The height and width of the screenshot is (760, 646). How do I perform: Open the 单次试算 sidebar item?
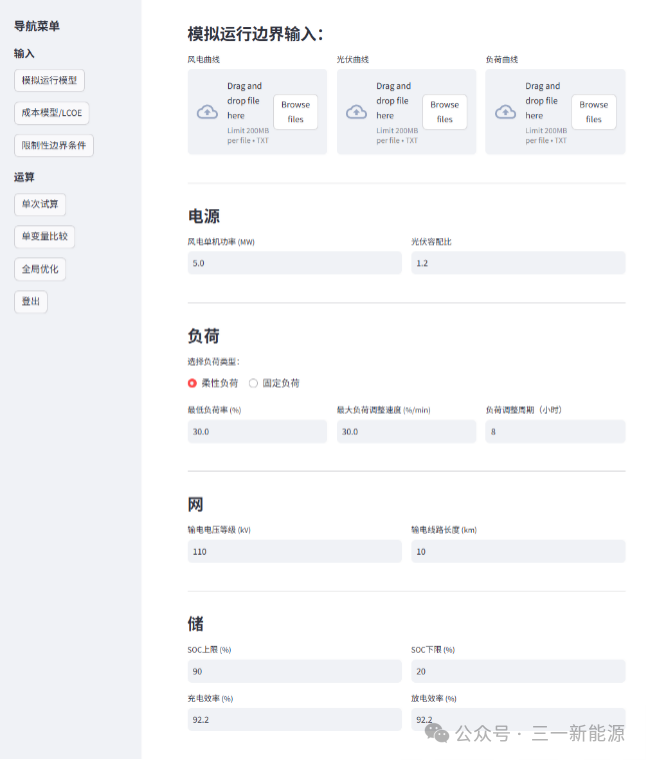pyautogui.click(x=40, y=204)
